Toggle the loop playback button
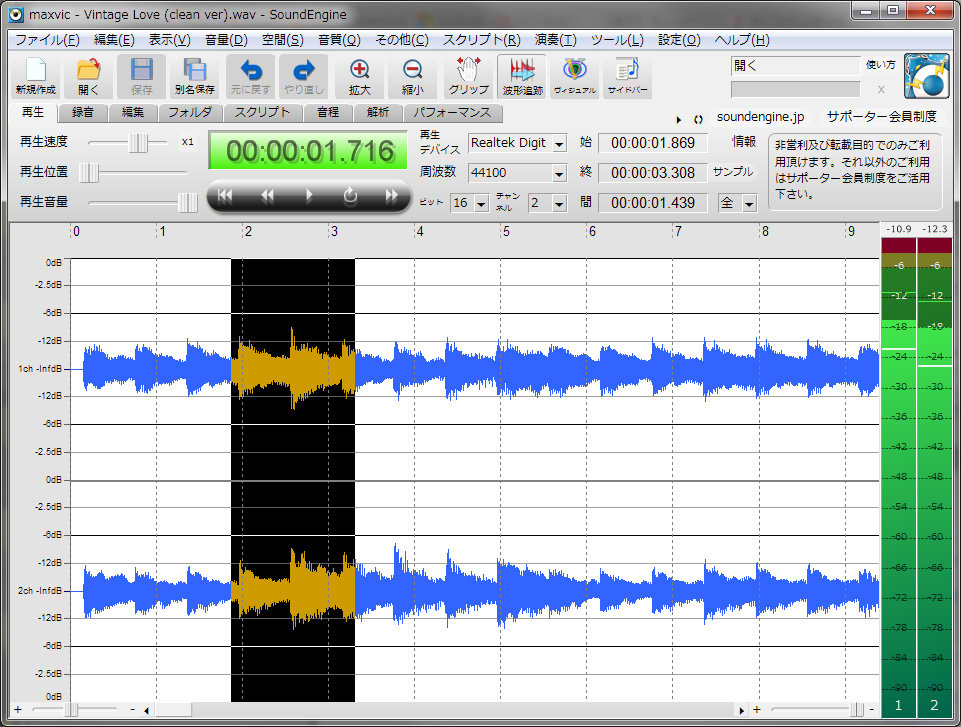The width and height of the screenshot is (961, 727). click(351, 196)
